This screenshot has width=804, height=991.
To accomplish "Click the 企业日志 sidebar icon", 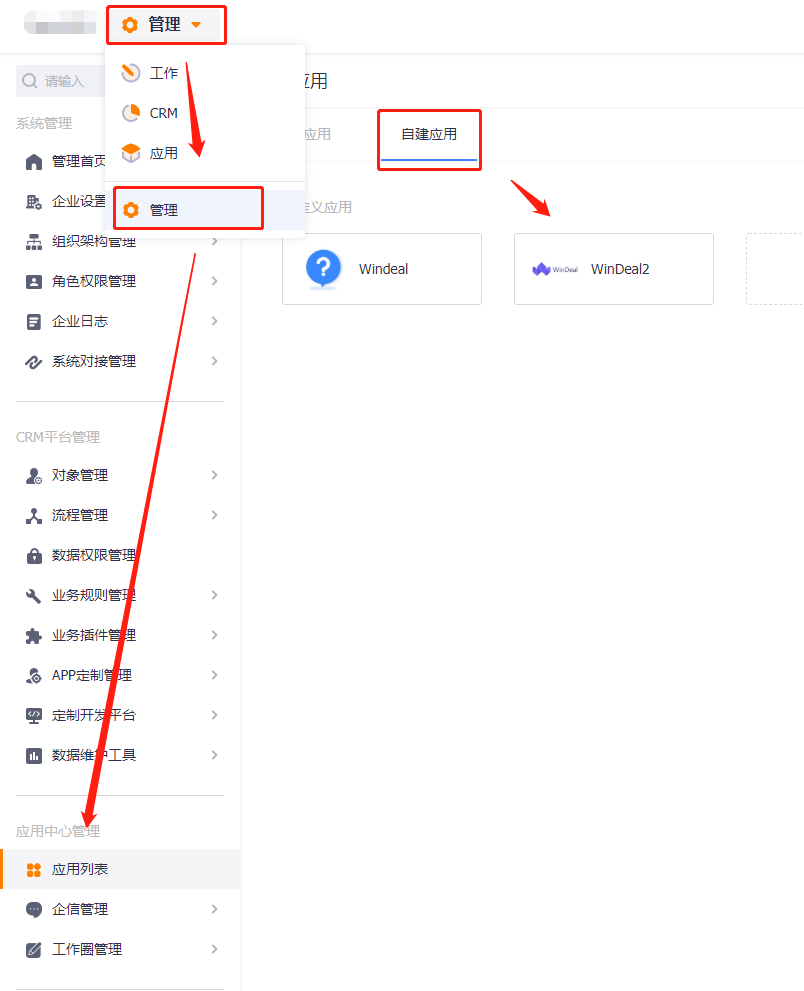I will pos(34,321).
